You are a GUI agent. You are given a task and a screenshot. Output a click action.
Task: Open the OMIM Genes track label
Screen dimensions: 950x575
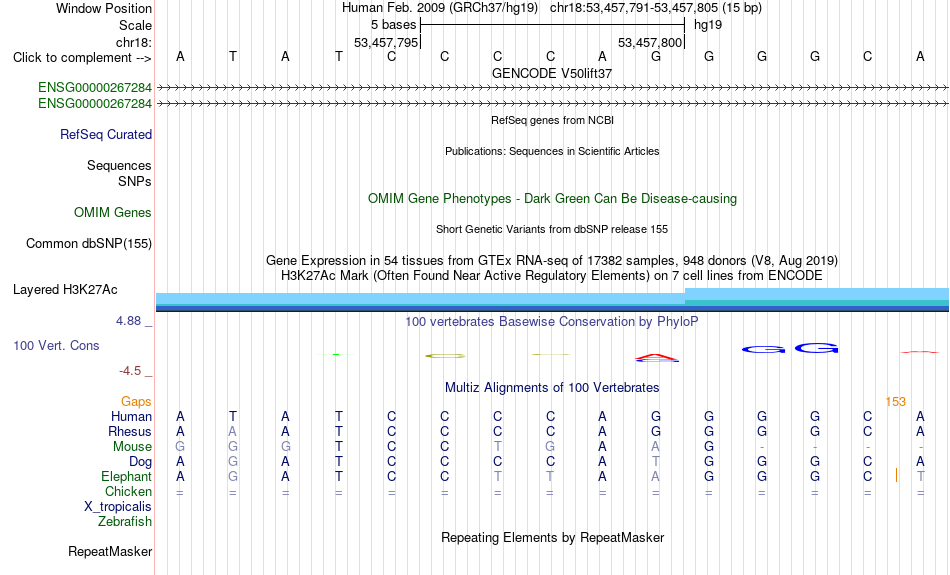113,213
